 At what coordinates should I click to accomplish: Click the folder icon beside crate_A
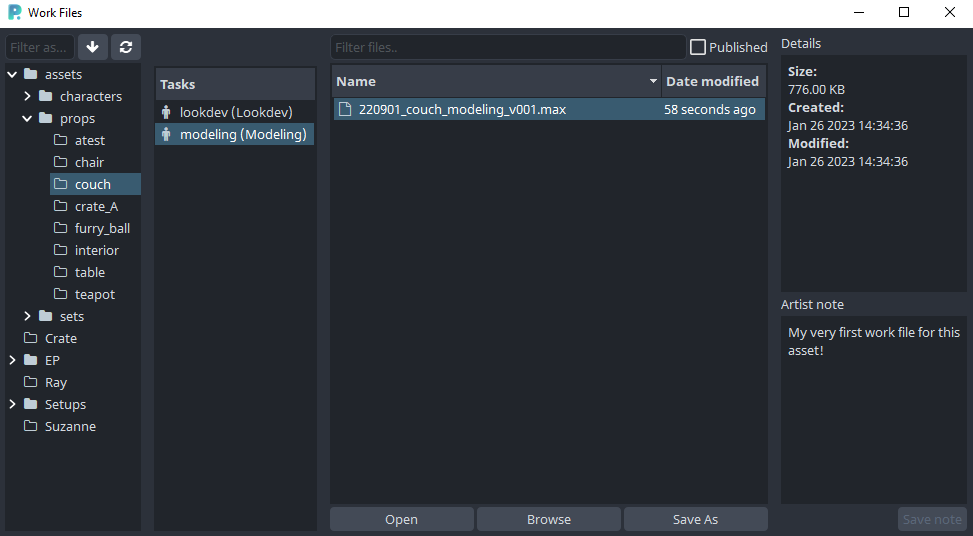pyautogui.click(x=61, y=206)
